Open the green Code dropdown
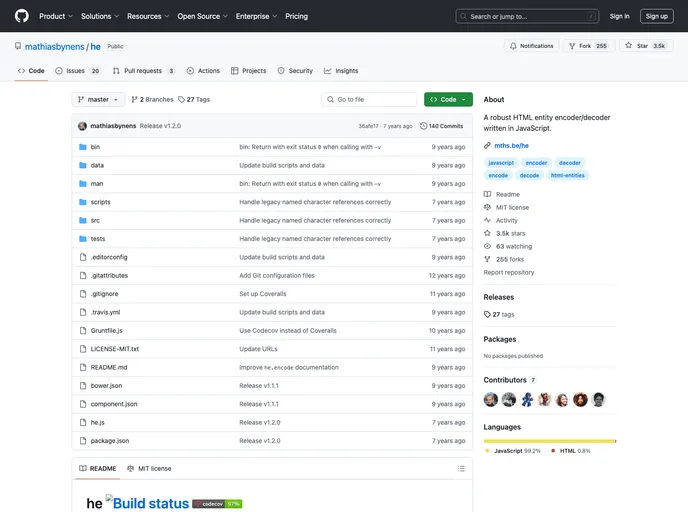The height and width of the screenshot is (512, 688). pos(448,100)
